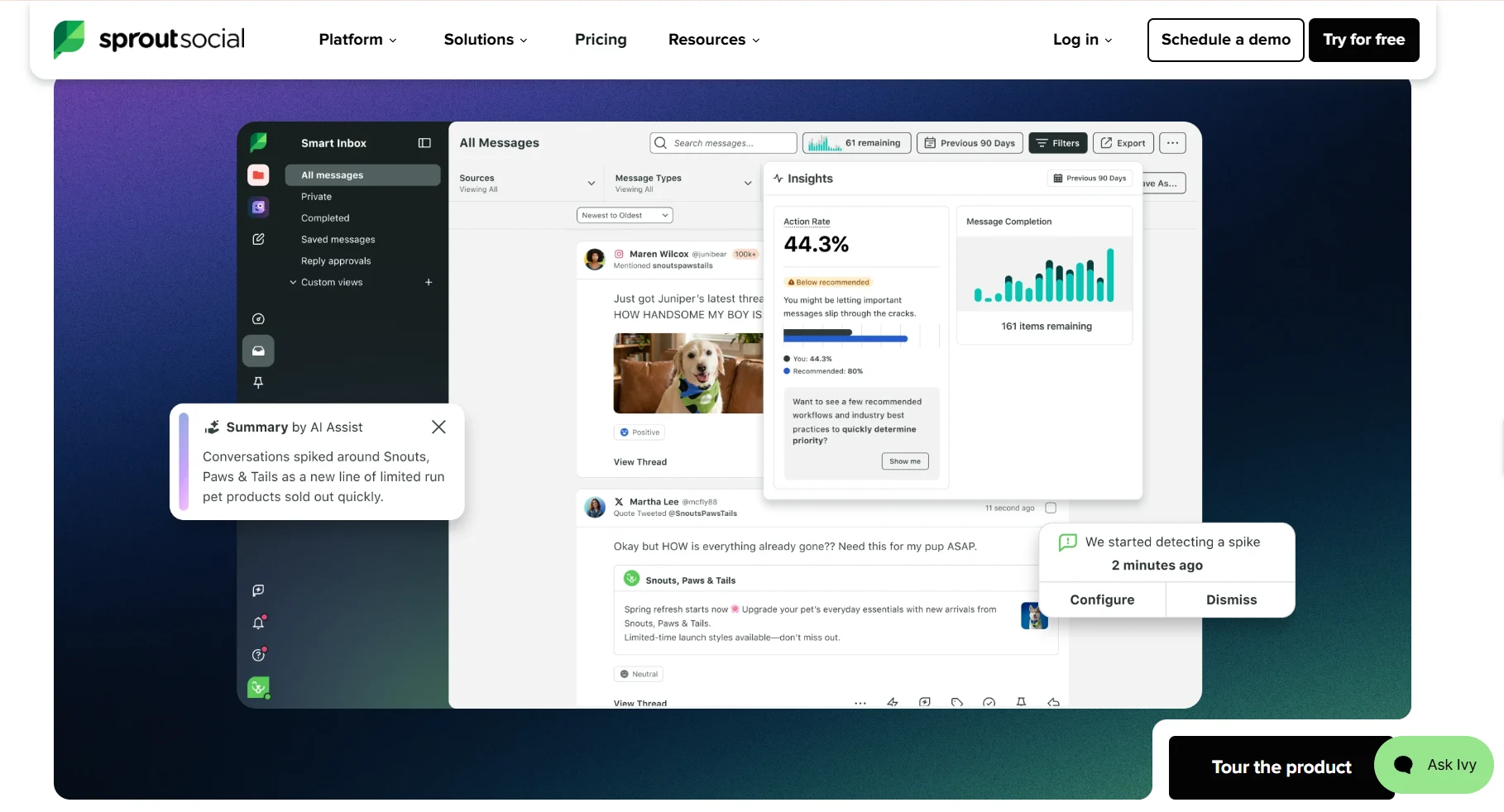Open the compass icon in left rail
1504x812 pixels.
point(258,319)
